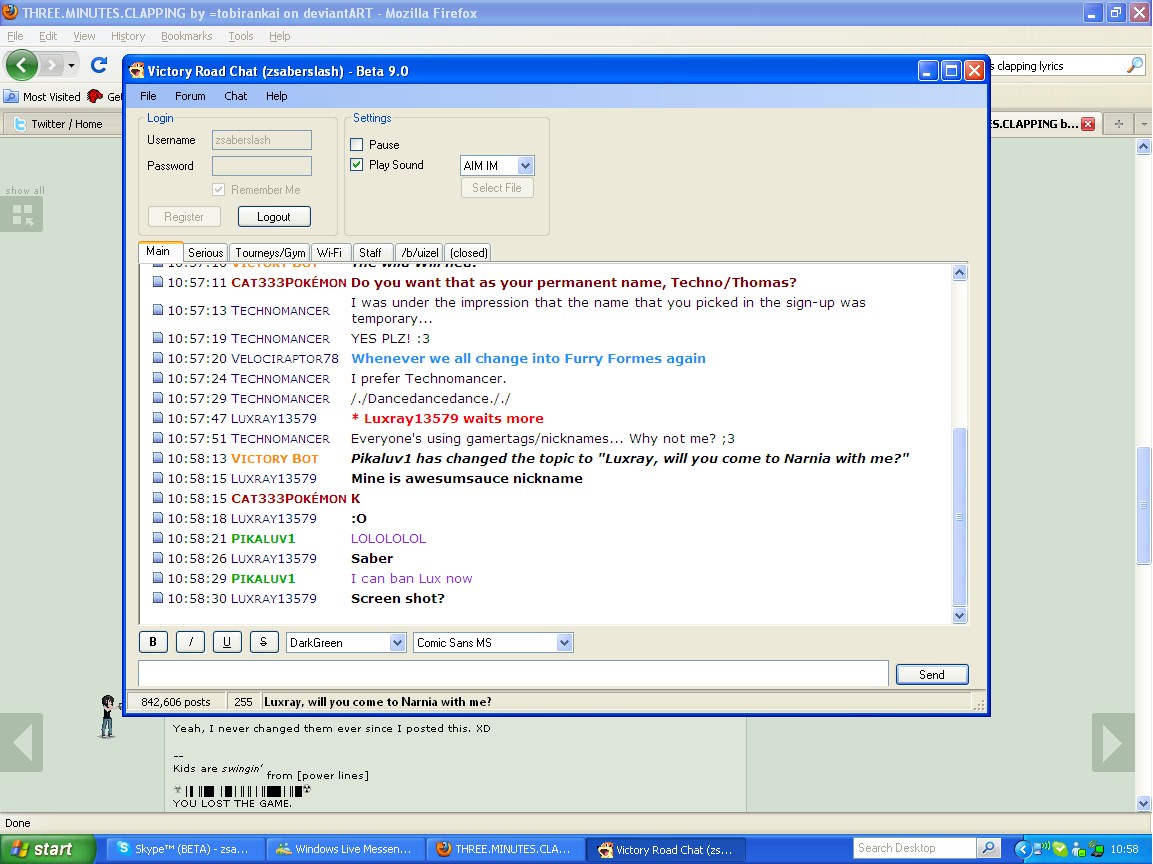Click message icon beside Pikaluv1 ban message
1153x864 pixels.
point(158,579)
